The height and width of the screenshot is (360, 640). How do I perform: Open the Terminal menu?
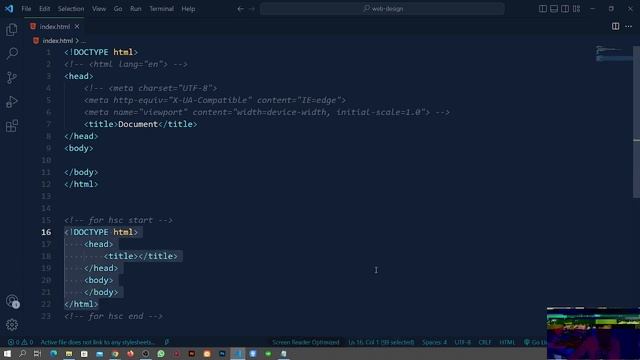tap(161, 9)
